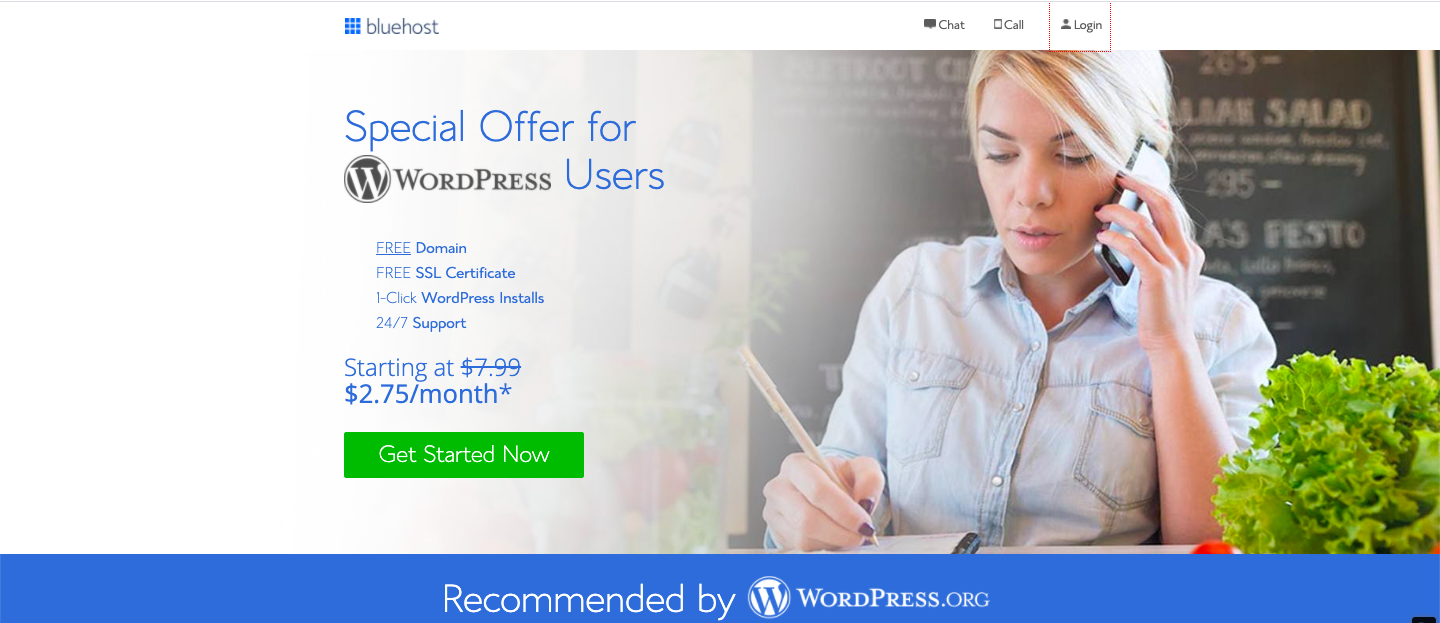Click the Special Offer for headline
Image resolution: width=1440 pixels, height=623 pixels.
(490, 127)
